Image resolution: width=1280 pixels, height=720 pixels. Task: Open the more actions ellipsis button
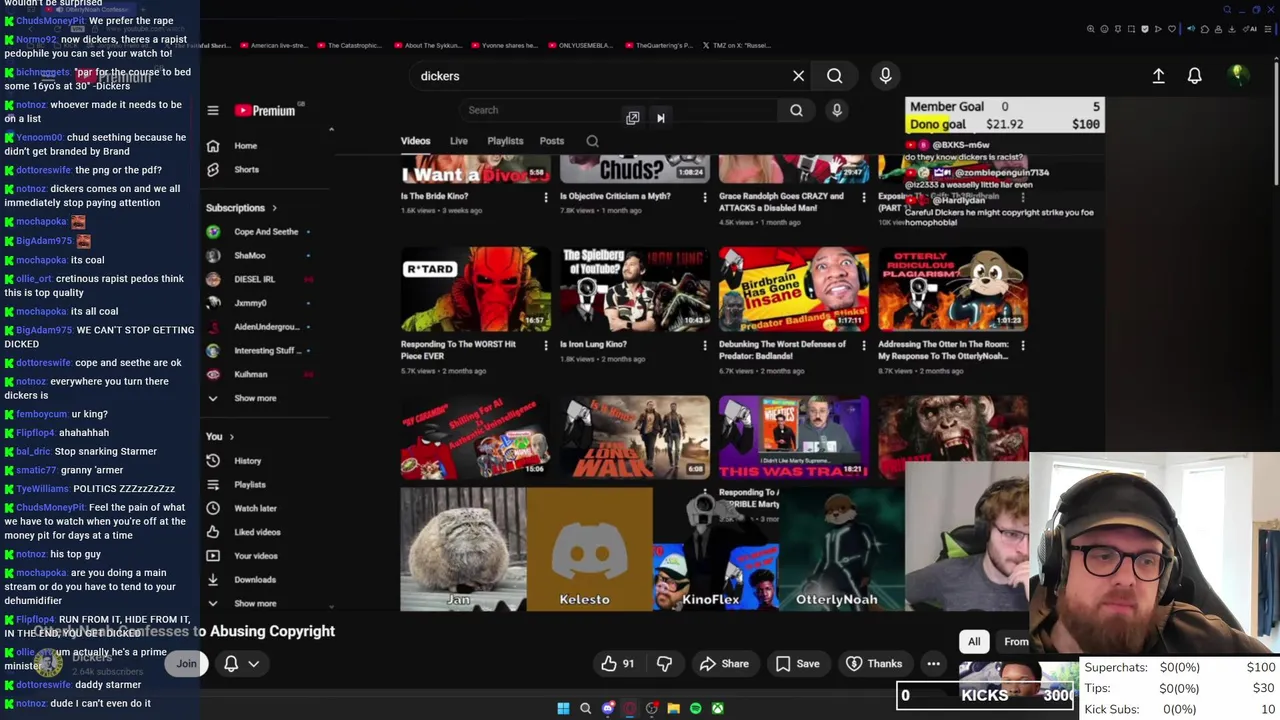point(933,664)
